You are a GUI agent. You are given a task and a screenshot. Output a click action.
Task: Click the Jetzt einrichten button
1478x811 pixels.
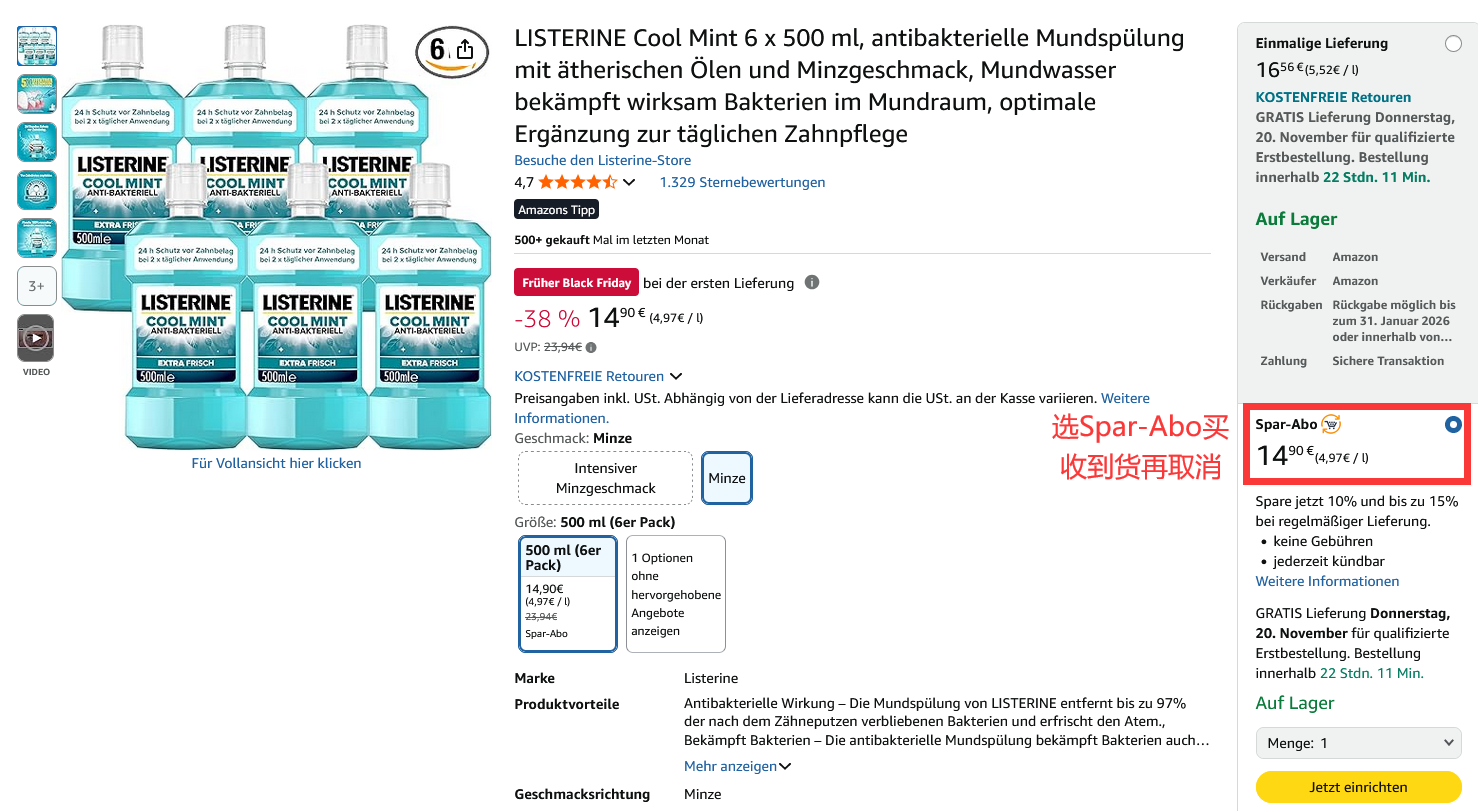[x=1358, y=787]
